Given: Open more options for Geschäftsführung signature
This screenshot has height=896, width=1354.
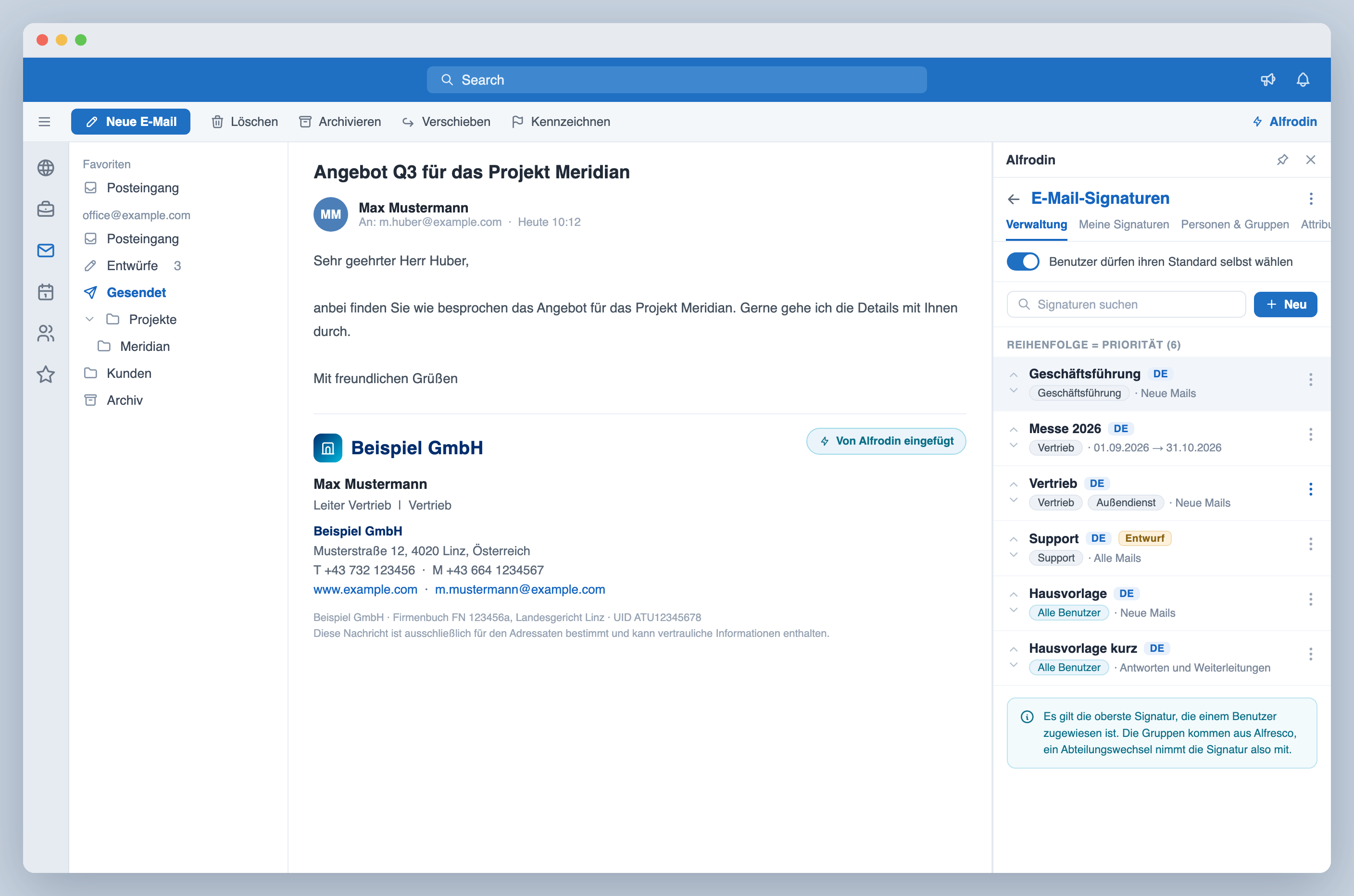Looking at the screenshot, I should [1311, 379].
